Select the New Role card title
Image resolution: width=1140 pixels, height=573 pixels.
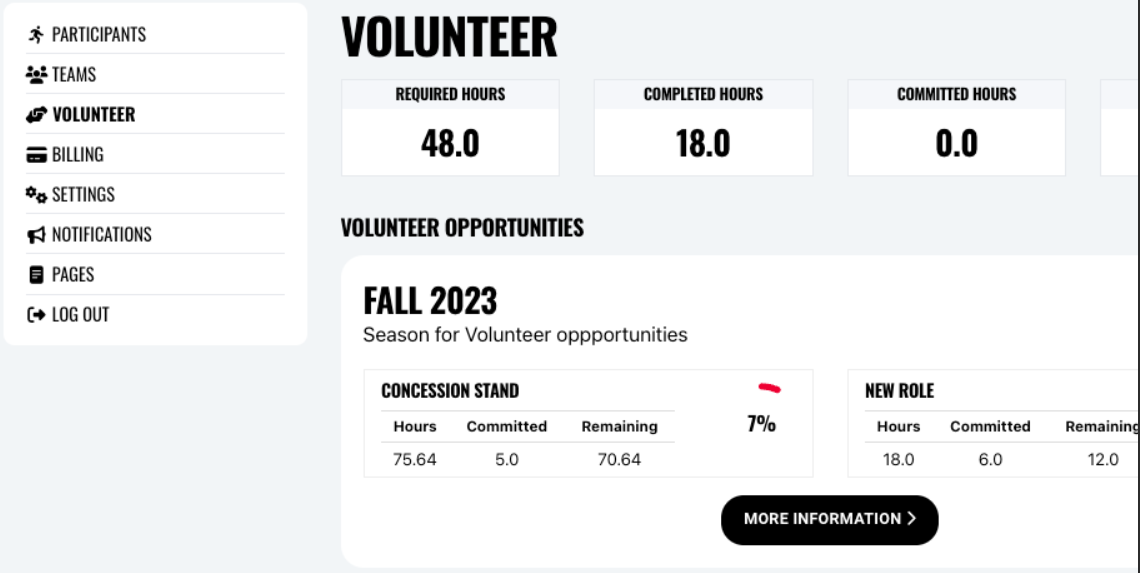point(899,391)
